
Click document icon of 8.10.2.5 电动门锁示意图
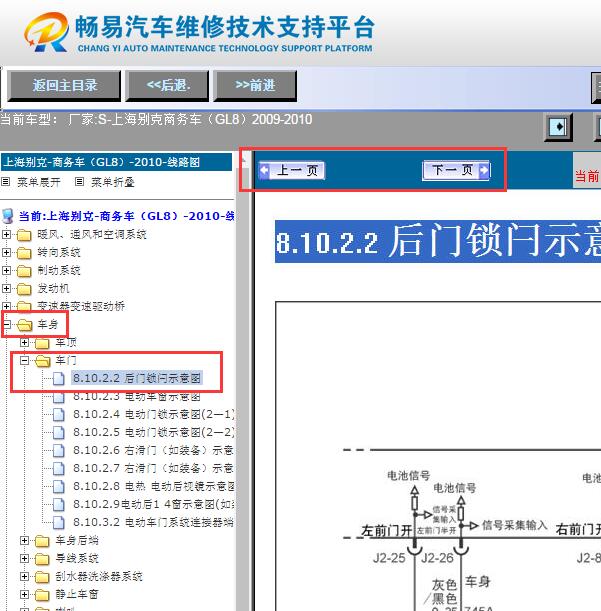58,432
